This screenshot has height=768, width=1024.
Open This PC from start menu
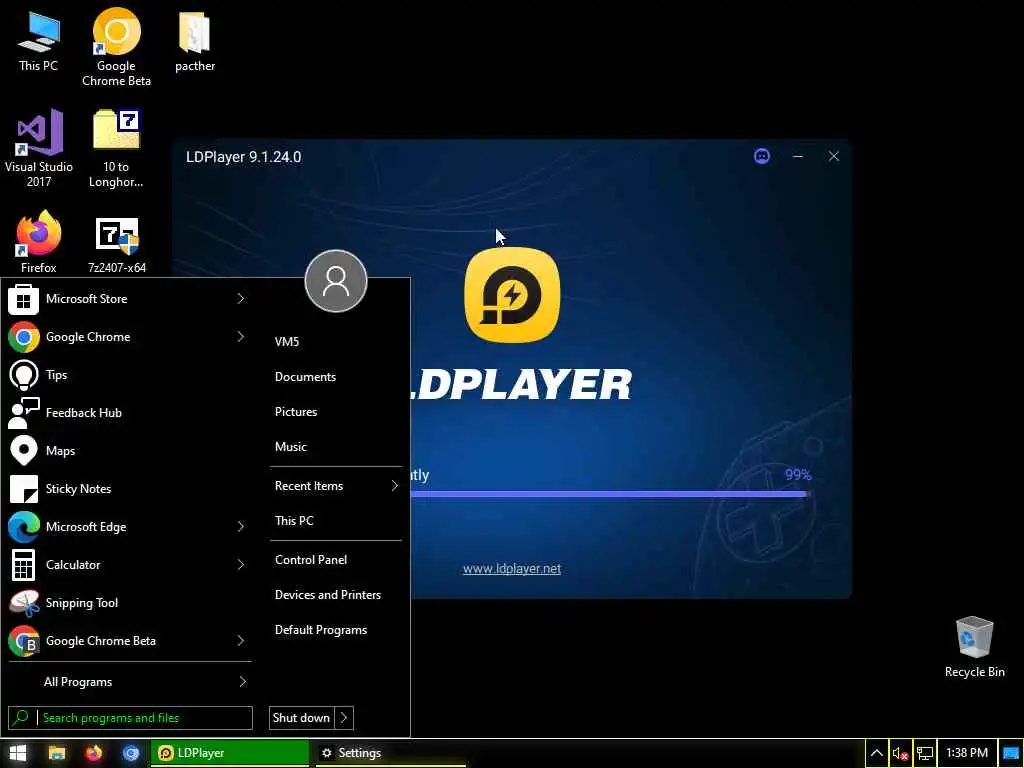295,520
